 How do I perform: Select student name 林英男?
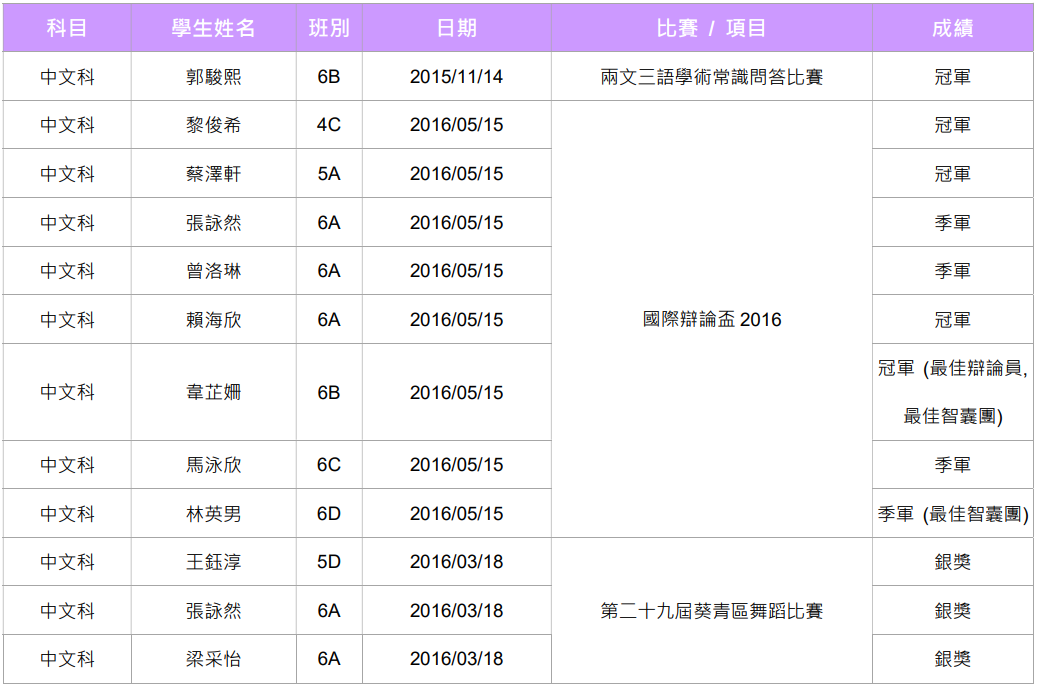tap(213, 514)
